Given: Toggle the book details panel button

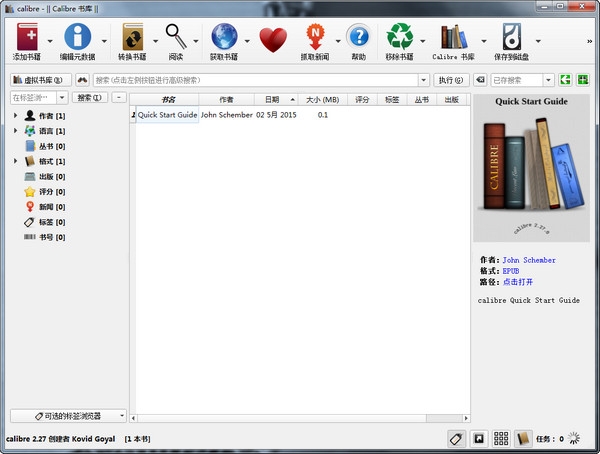Looking at the screenshot, I should (524, 438).
